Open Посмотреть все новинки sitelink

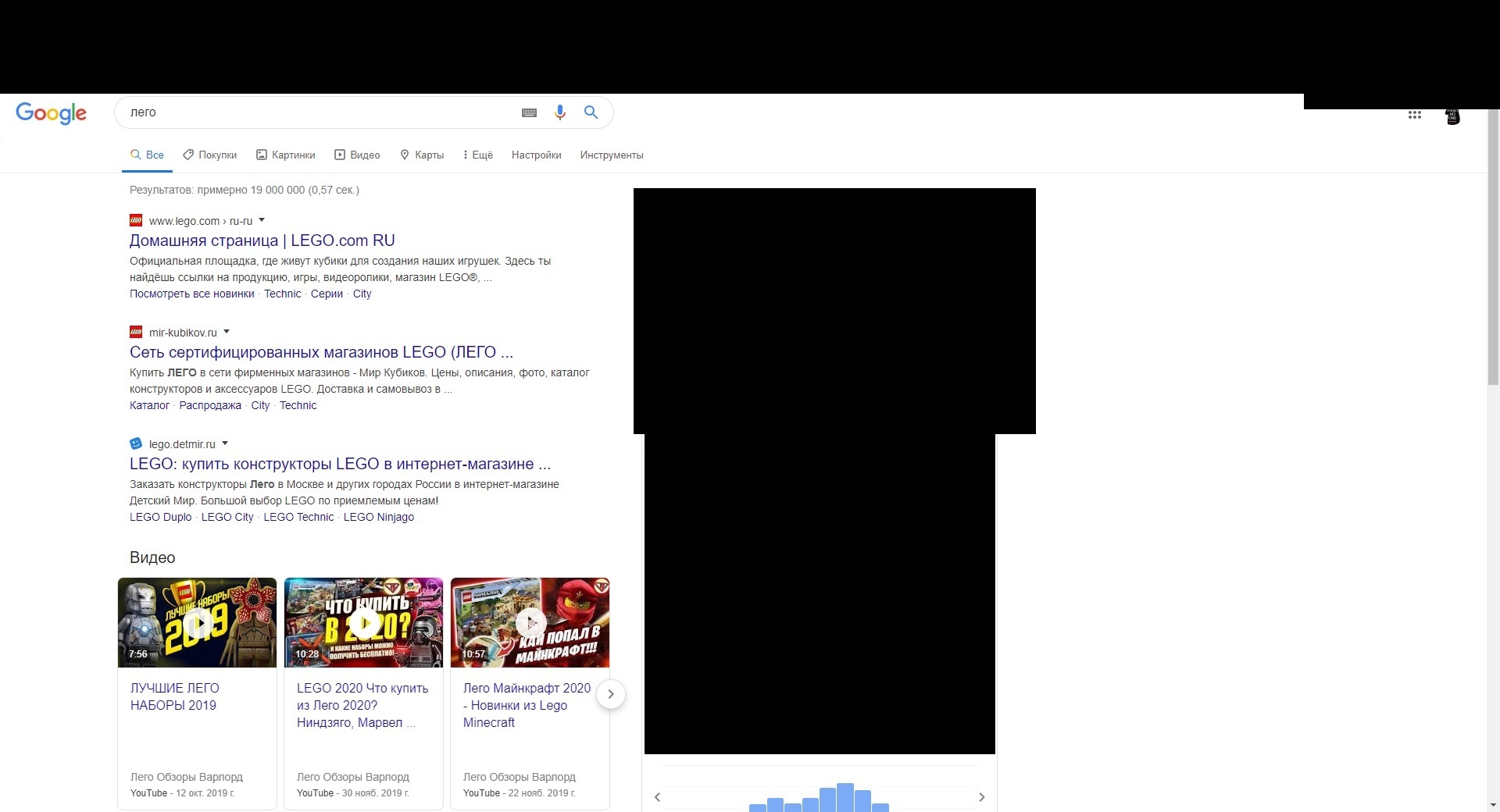tap(192, 294)
